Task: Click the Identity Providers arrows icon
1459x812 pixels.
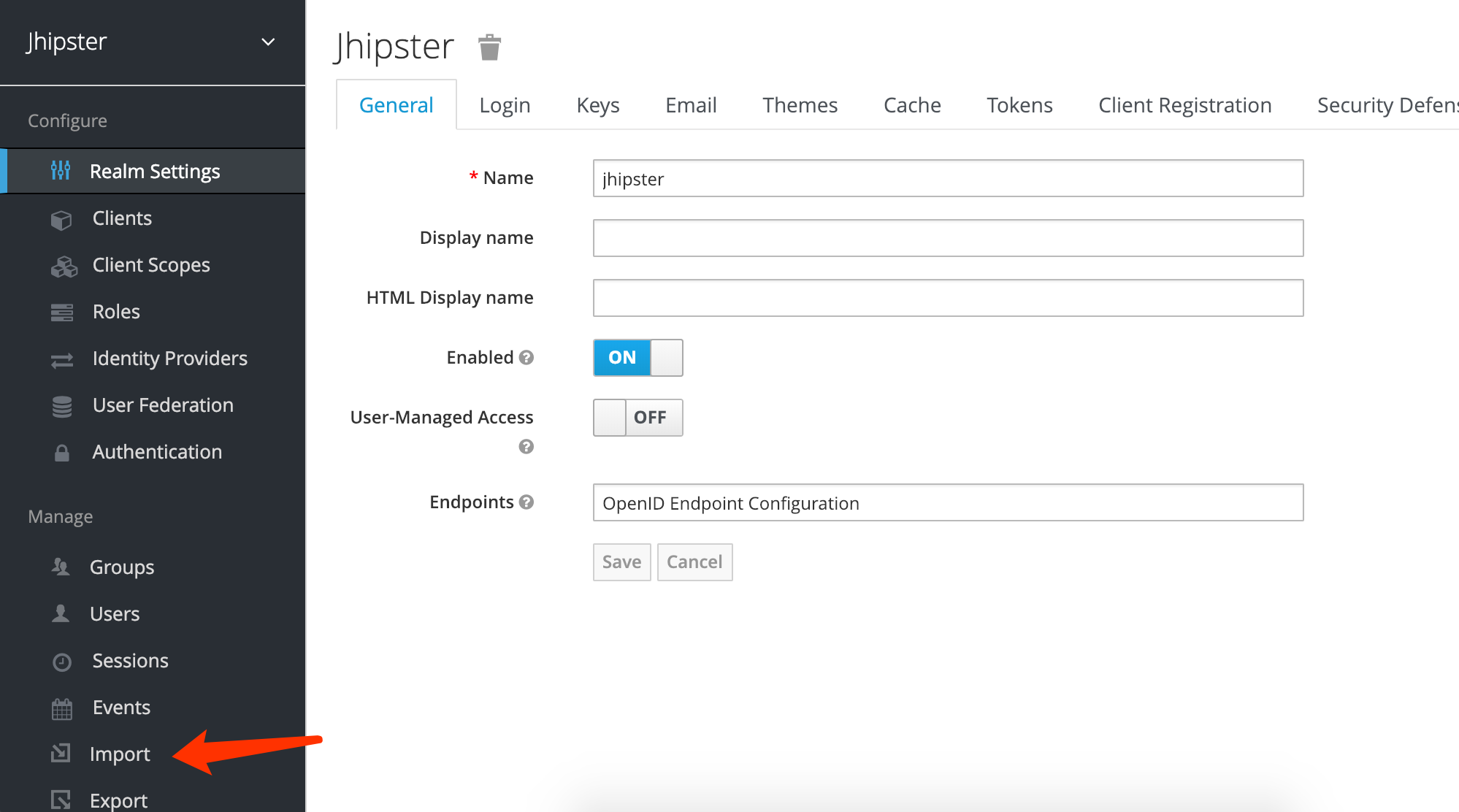Action: click(x=62, y=360)
